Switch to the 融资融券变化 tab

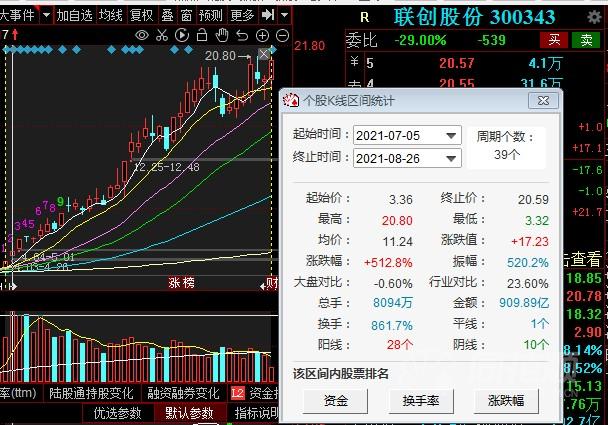tap(183, 393)
